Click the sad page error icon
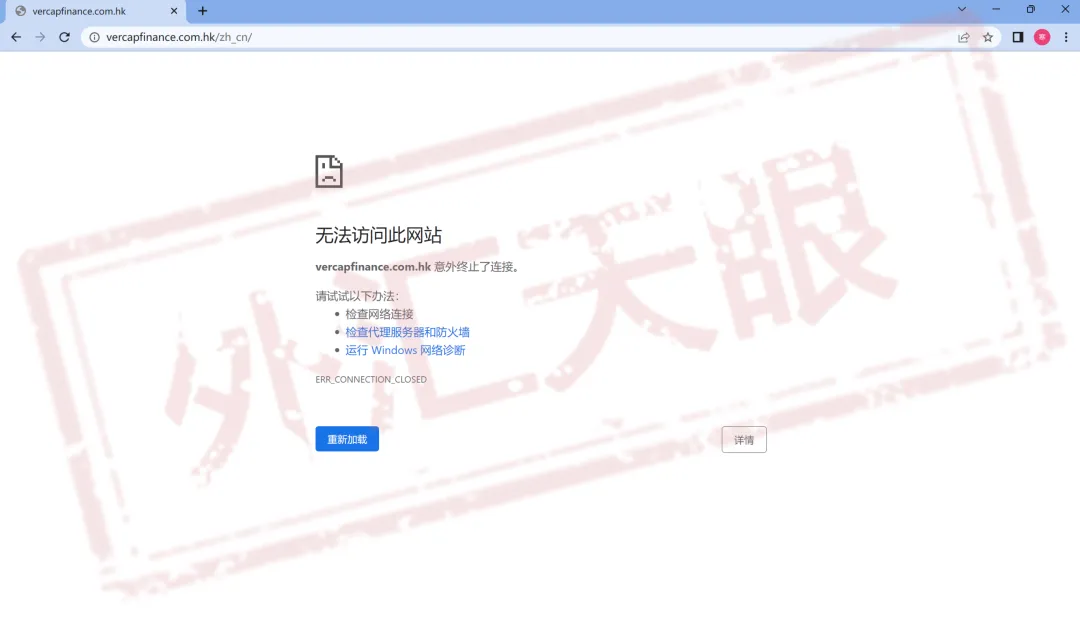Viewport: 1080px width, 634px height. point(329,171)
